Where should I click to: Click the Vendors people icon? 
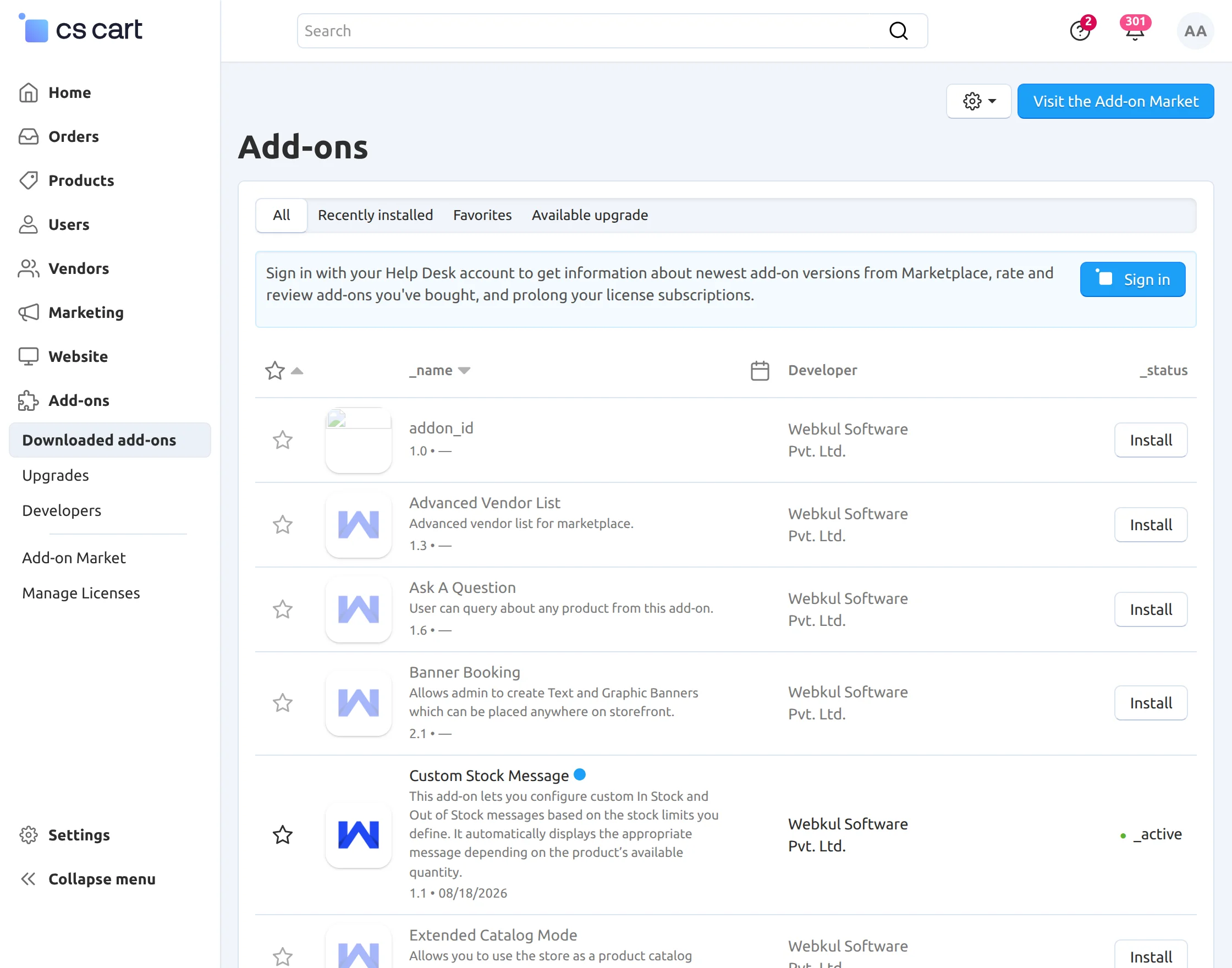click(x=29, y=268)
